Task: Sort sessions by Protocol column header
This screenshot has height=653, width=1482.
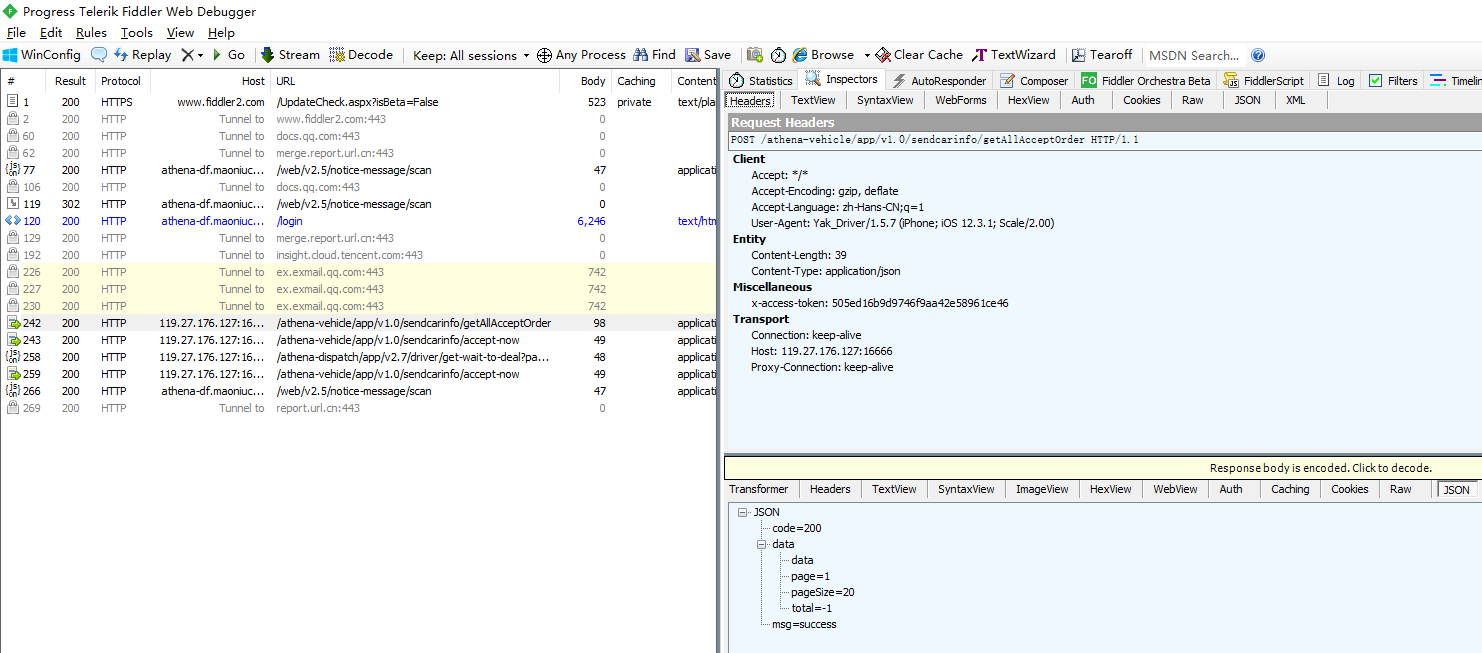Action: coord(121,81)
